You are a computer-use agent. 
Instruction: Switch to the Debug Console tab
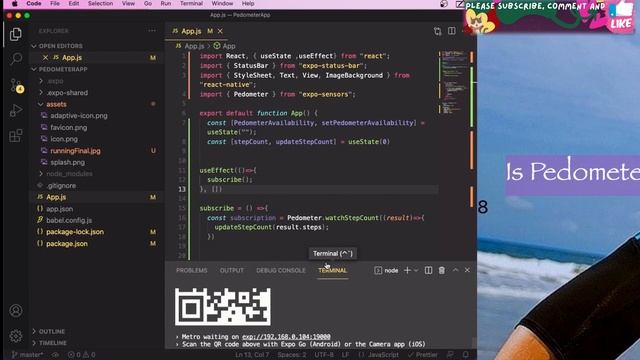tap(281, 270)
